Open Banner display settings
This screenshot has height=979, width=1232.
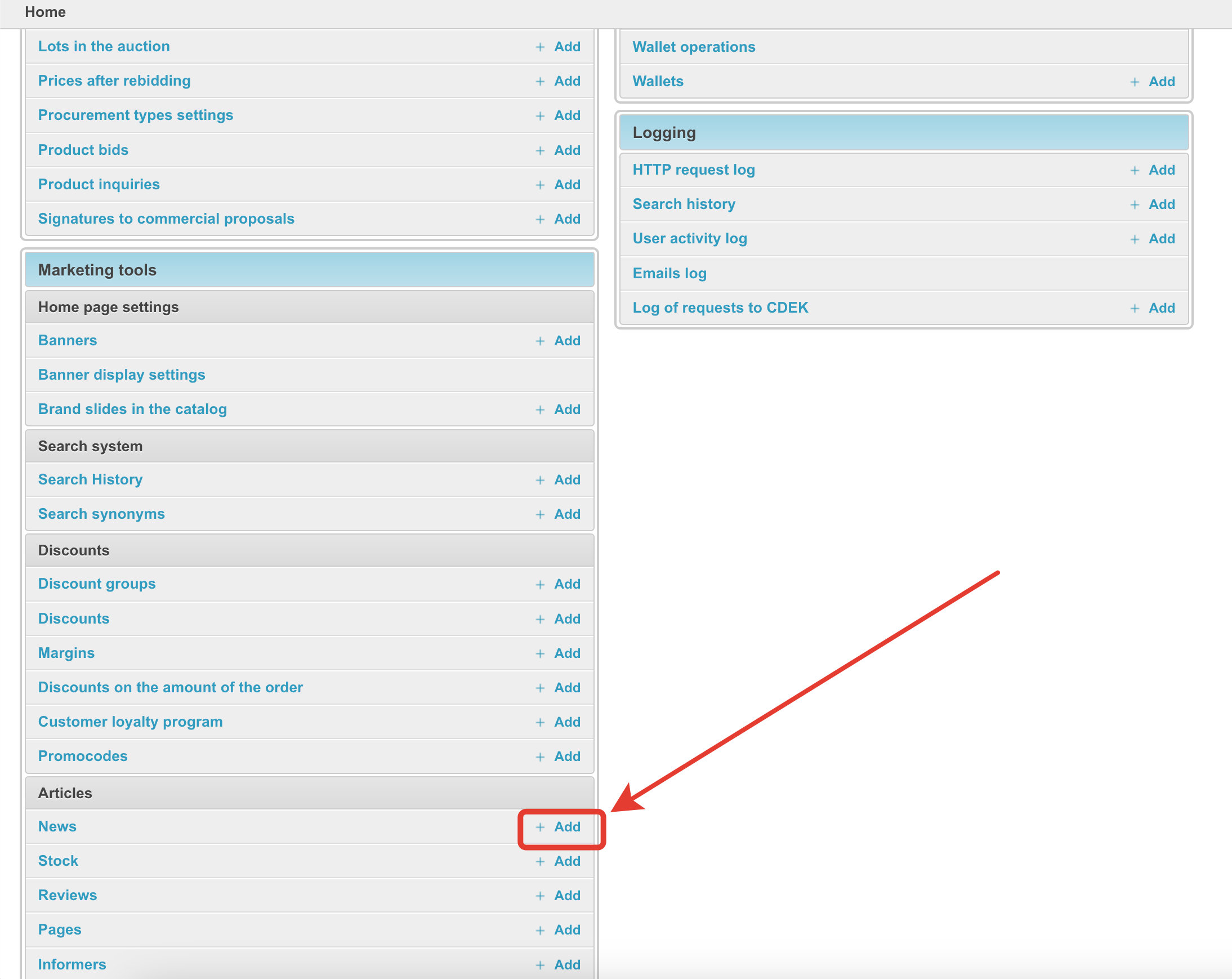pyautogui.click(x=121, y=375)
